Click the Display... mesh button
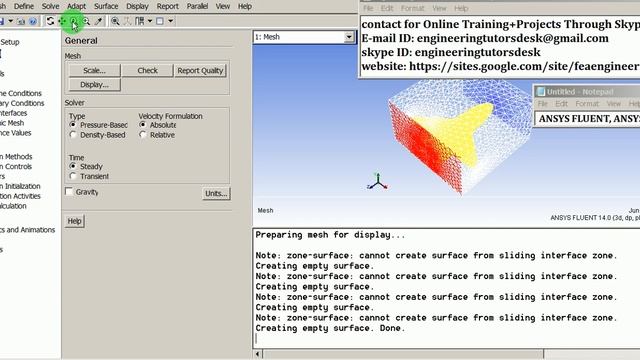 click(94, 84)
